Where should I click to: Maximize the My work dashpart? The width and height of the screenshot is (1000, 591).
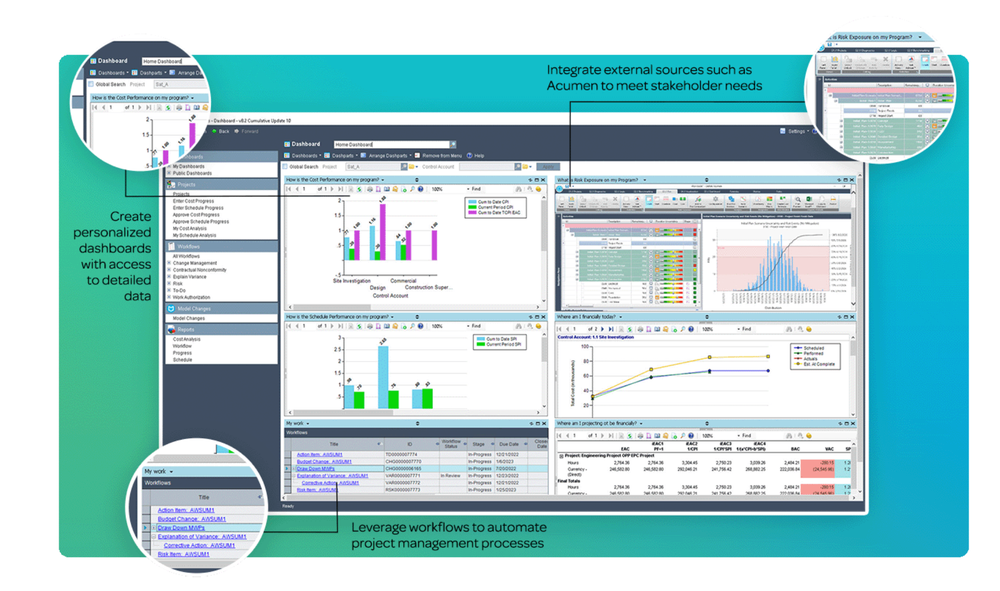536,423
